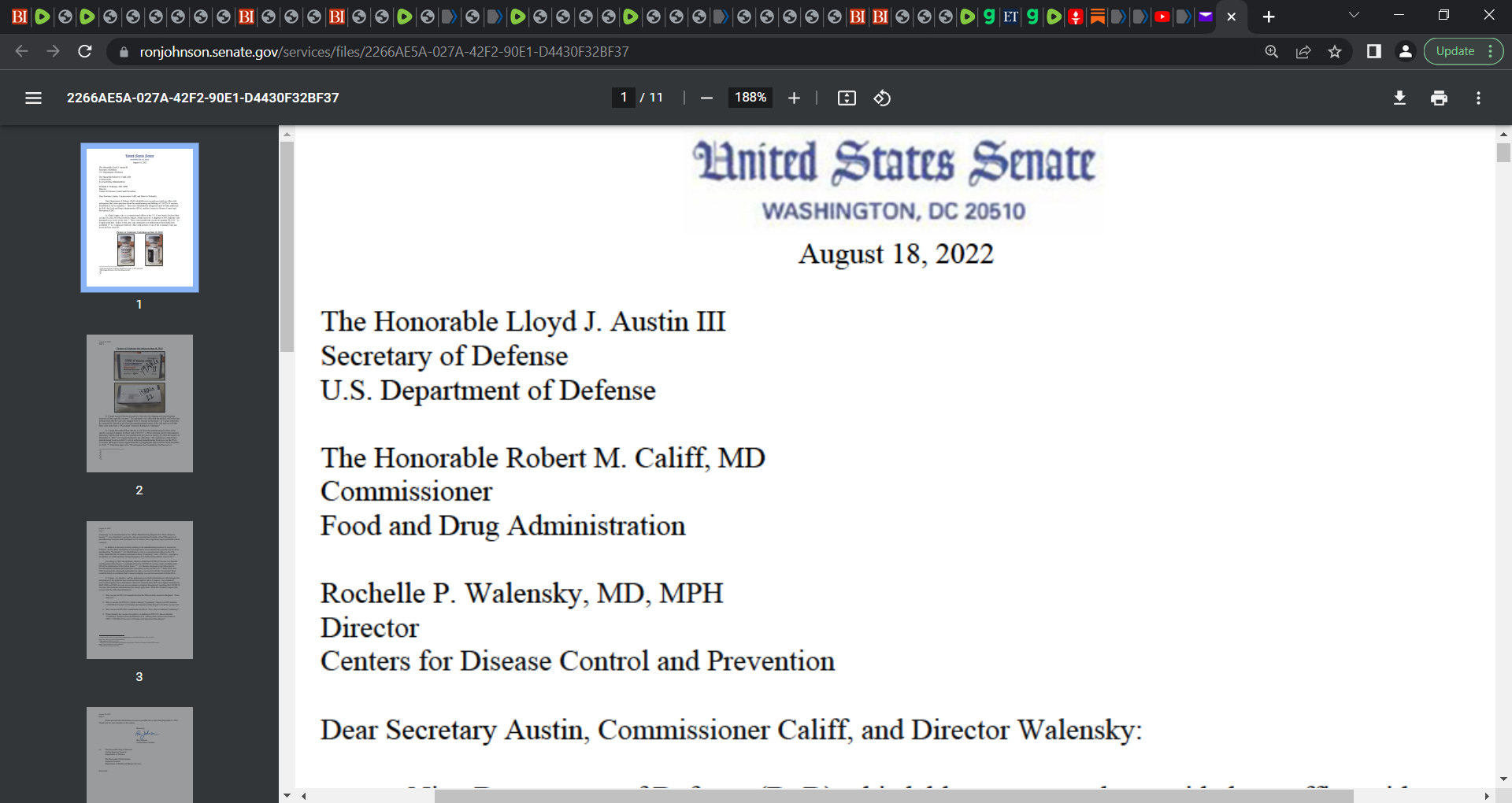Download the PDF file
Viewport: 1512px width, 803px height.
click(x=1399, y=98)
